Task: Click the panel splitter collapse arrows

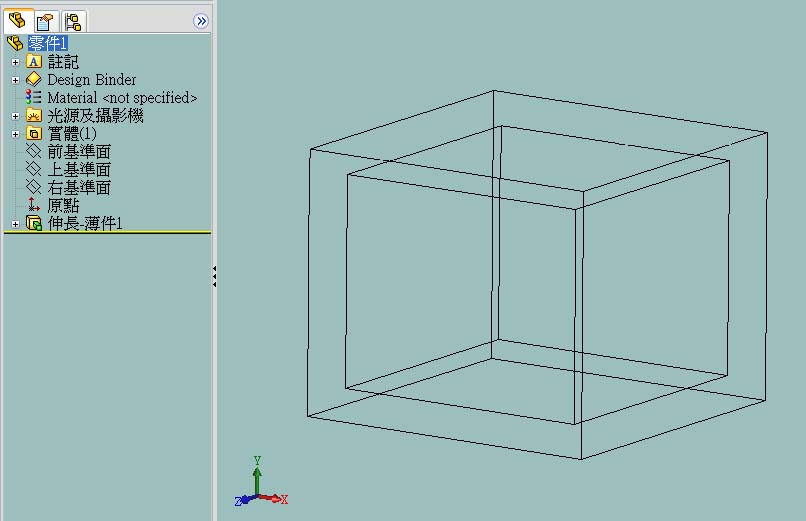Action: coord(214,276)
